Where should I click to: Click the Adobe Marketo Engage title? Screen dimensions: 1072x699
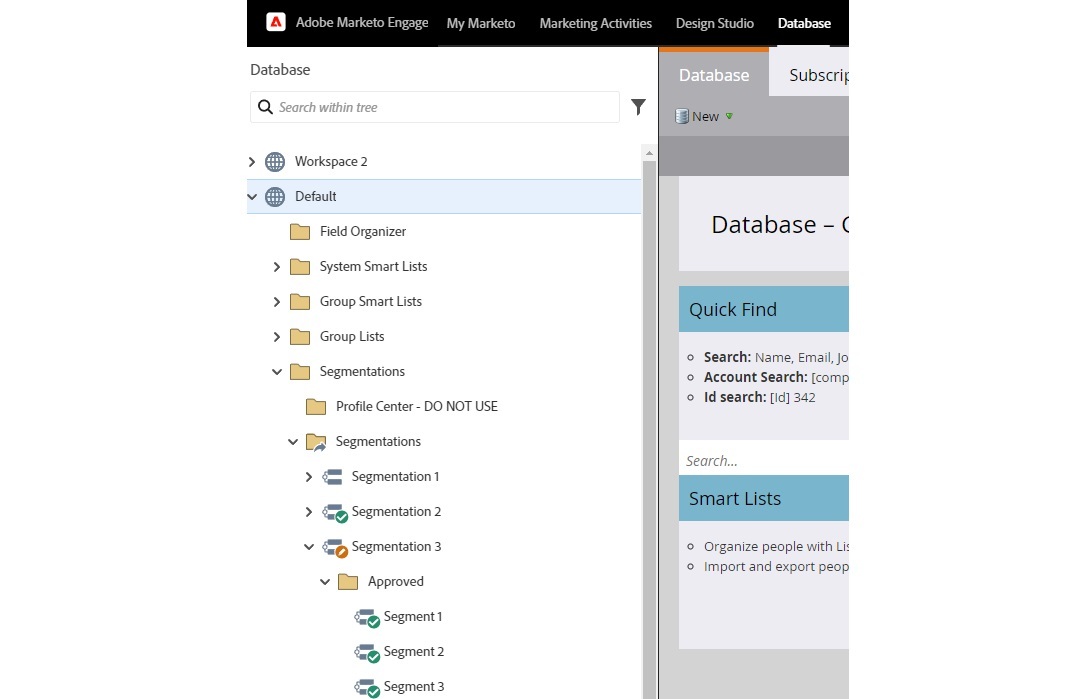pos(362,23)
